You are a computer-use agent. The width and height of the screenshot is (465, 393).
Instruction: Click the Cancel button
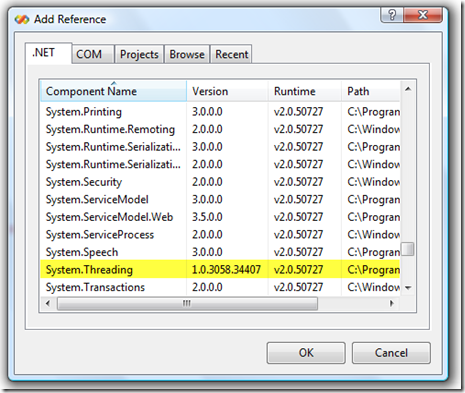pos(391,353)
